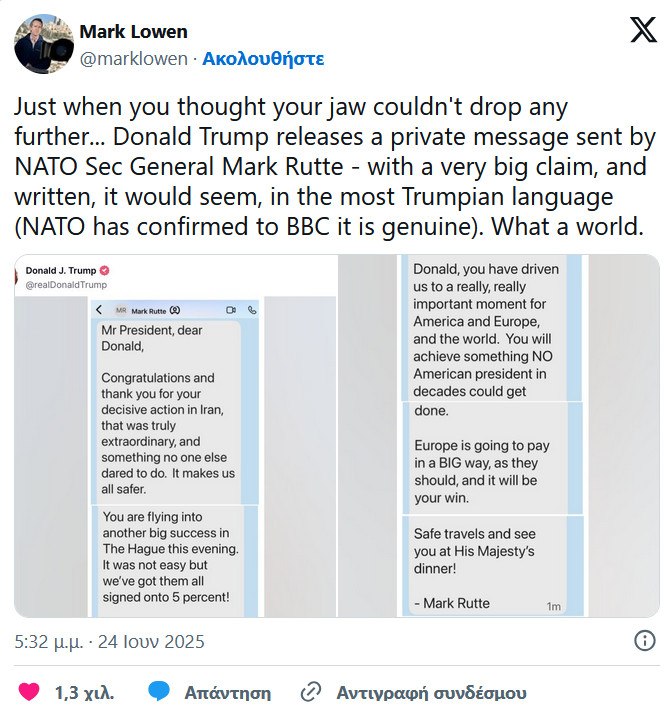Click the back chevron in message screenshot
The width and height of the screenshot is (670, 710).
pyautogui.click(x=99, y=311)
